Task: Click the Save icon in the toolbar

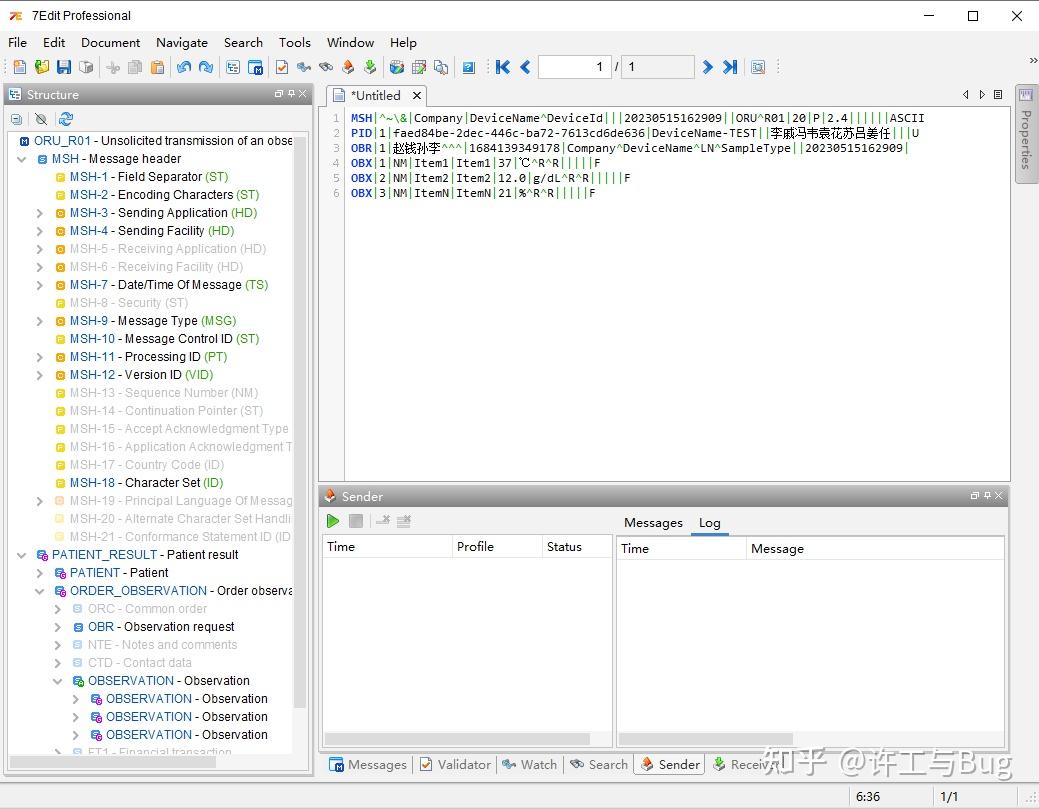Action: [x=63, y=67]
